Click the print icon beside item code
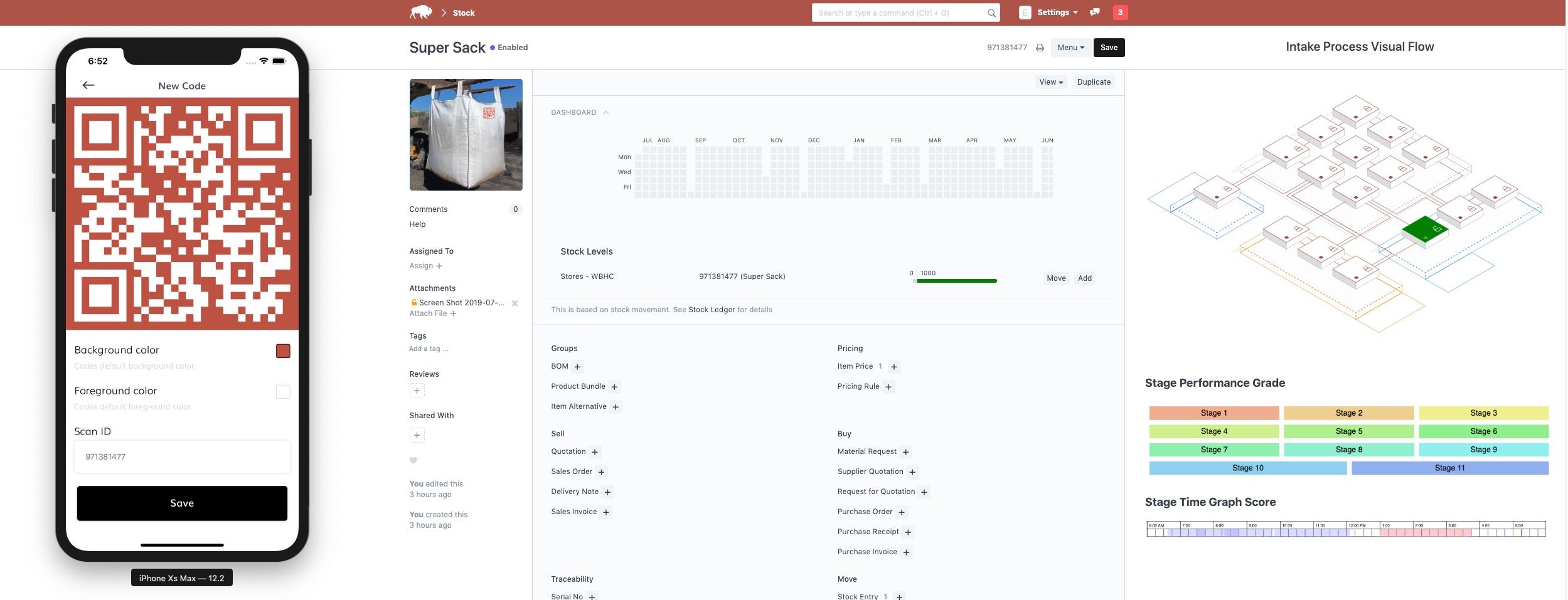This screenshot has height=600, width=1568. (1040, 48)
